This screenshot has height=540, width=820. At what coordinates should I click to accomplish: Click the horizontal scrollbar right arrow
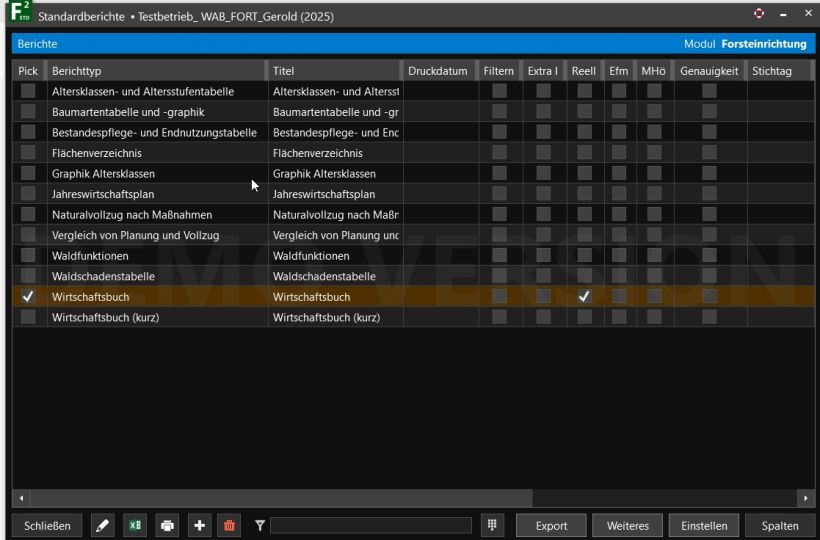click(806, 497)
